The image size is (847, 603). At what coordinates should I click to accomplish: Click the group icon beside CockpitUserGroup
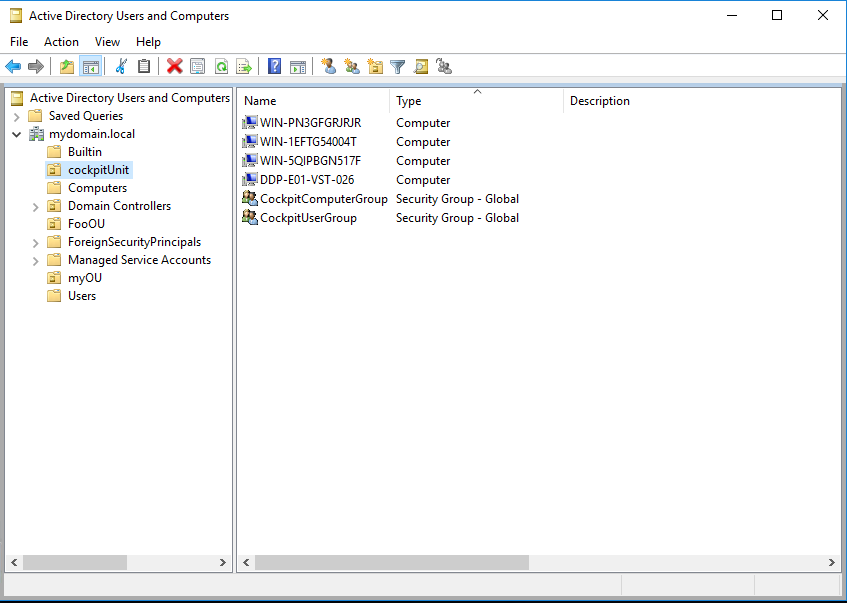click(250, 217)
